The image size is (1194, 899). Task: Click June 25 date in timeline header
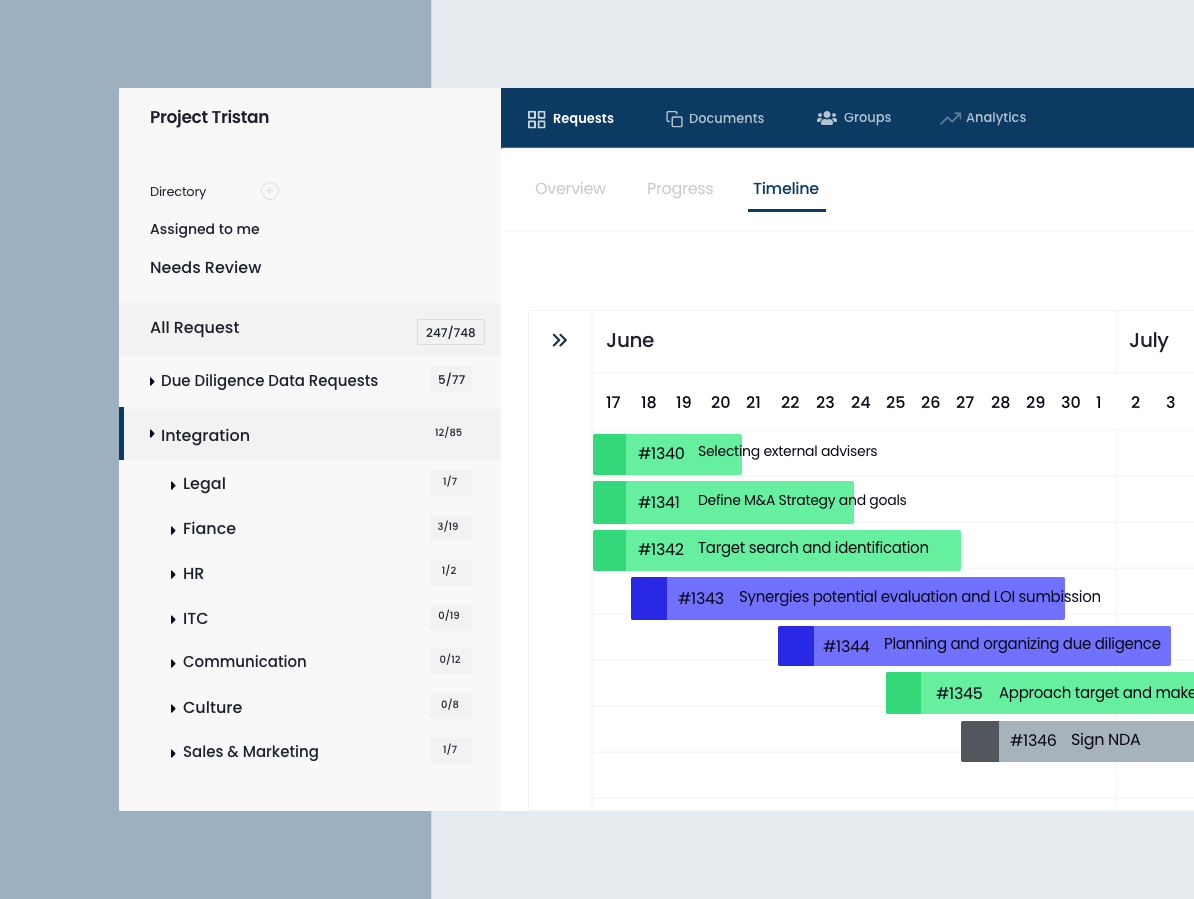pos(895,402)
